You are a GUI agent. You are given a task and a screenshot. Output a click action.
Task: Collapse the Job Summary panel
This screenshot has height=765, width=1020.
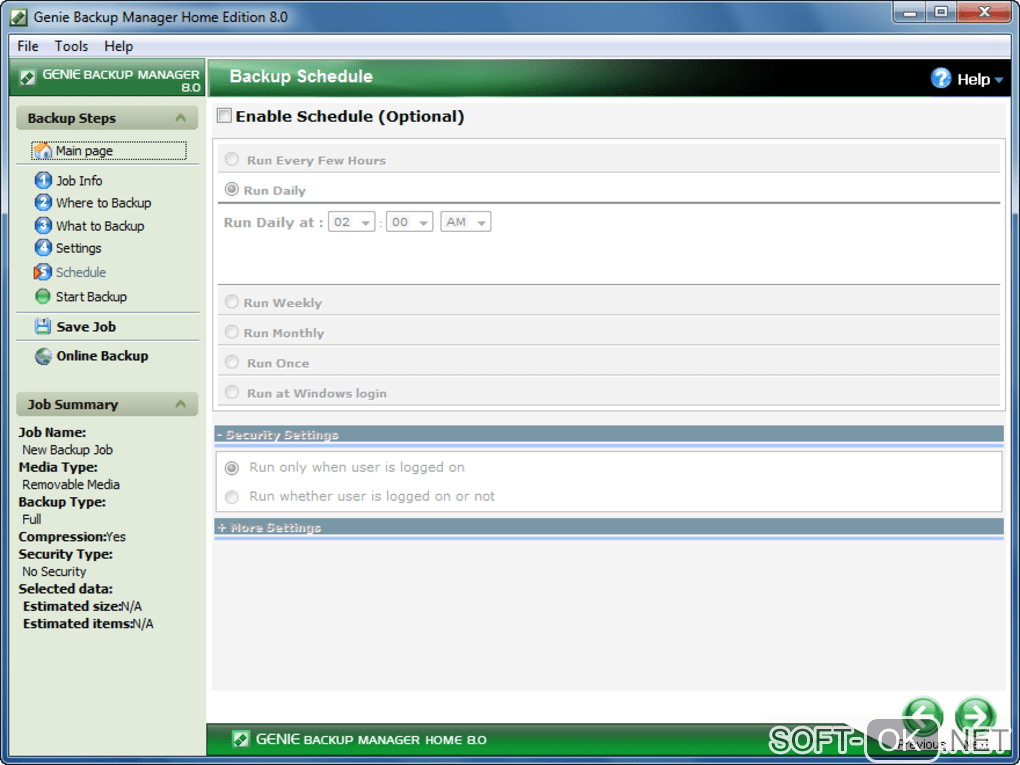pos(181,405)
